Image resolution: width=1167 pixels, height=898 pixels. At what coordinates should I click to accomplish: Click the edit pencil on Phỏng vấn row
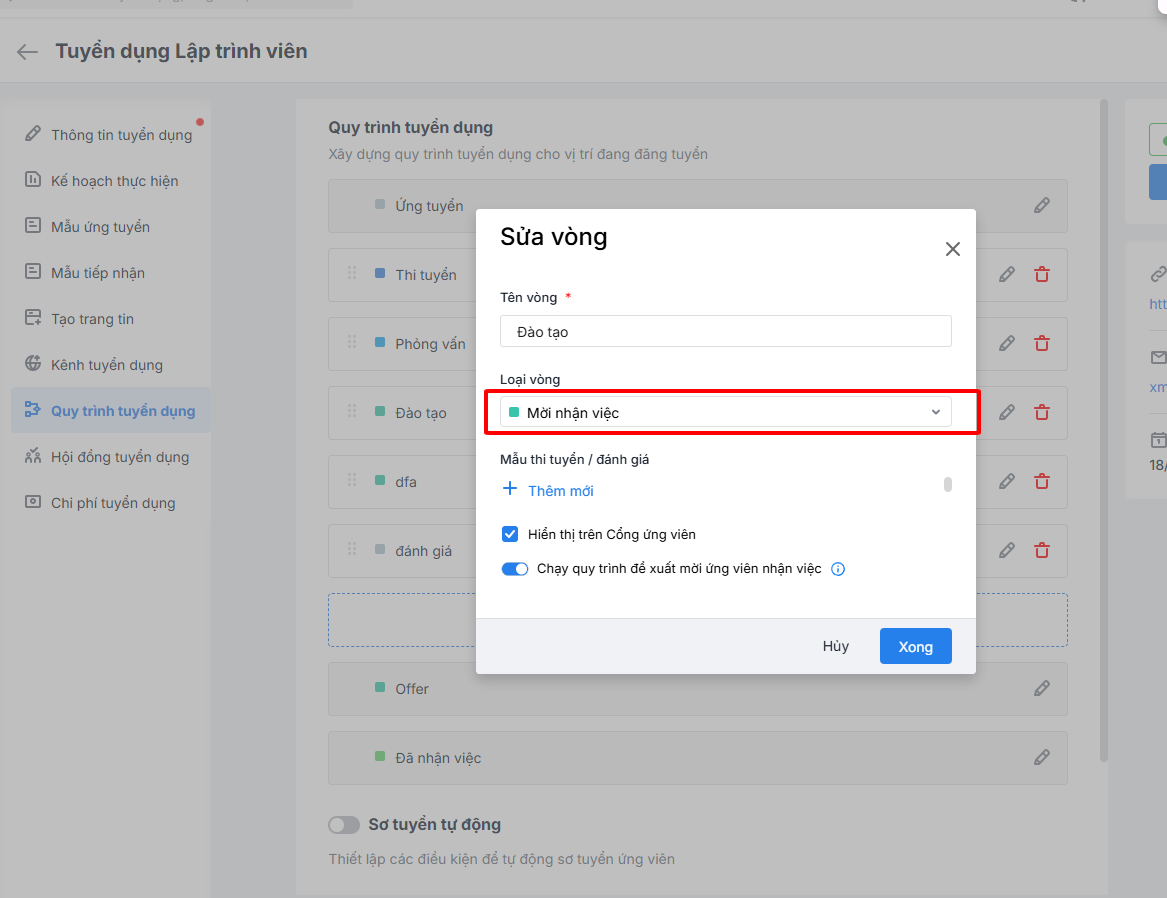point(1007,343)
